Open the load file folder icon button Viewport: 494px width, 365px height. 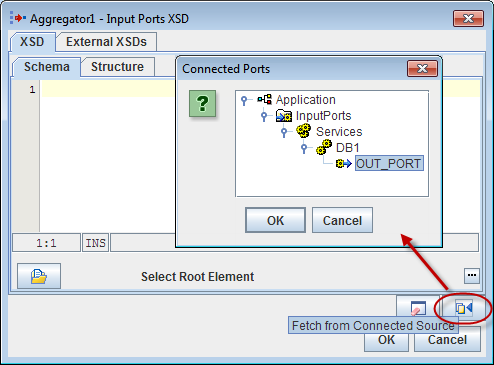pos(39,276)
